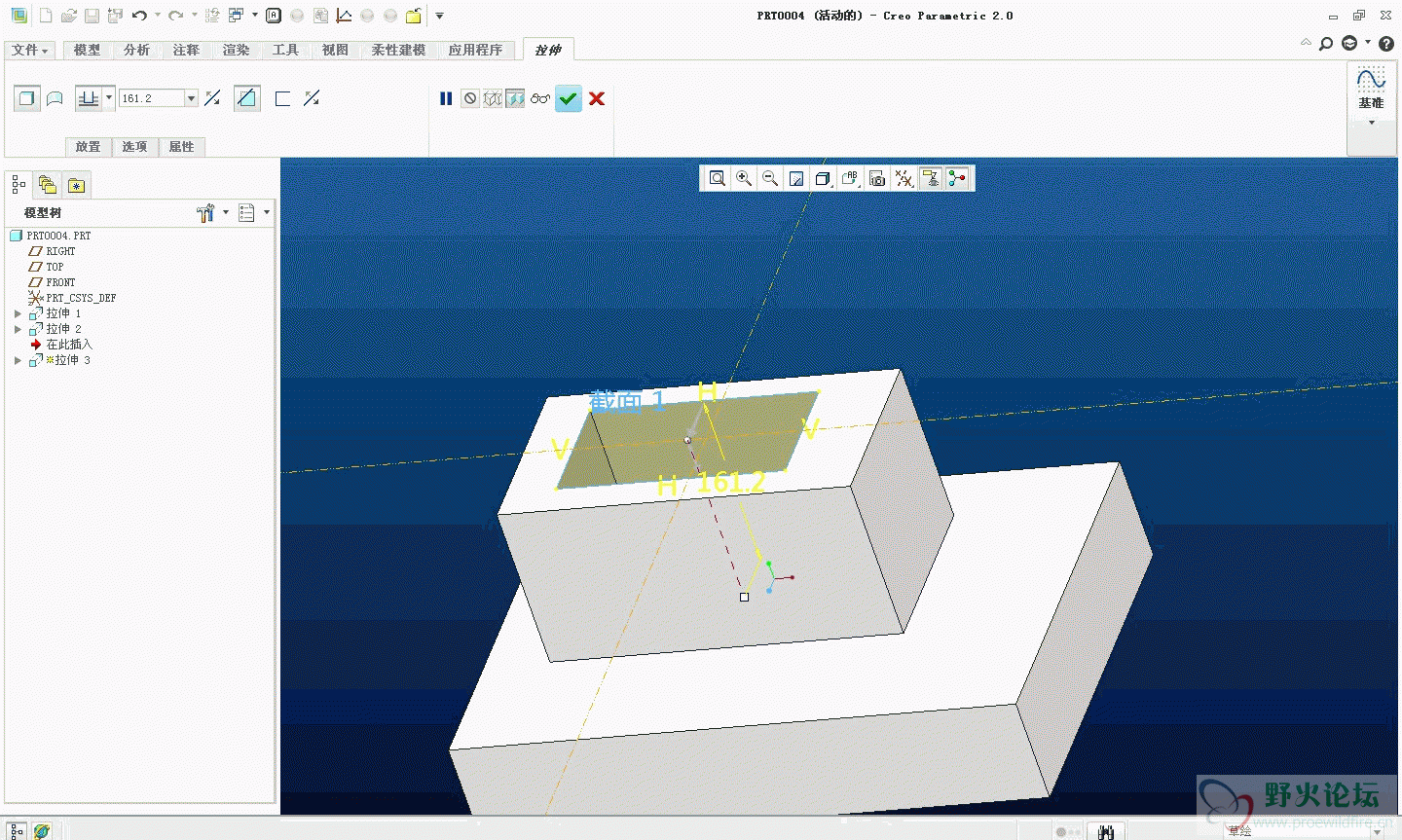Expand the 拉伸 1 tree node
Image resolution: width=1402 pixels, height=840 pixels.
[18, 313]
